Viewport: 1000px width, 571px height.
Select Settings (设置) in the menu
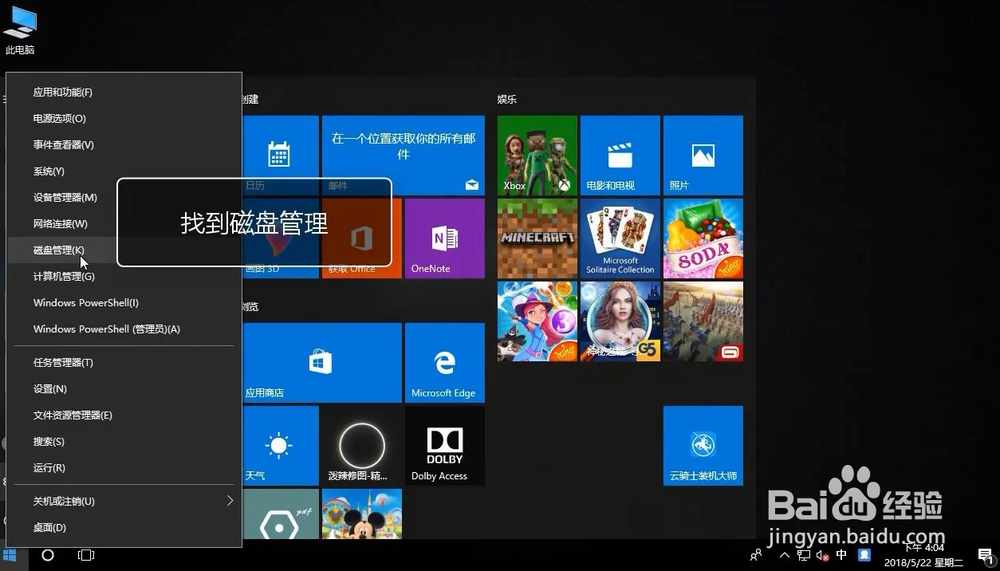click(124, 389)
